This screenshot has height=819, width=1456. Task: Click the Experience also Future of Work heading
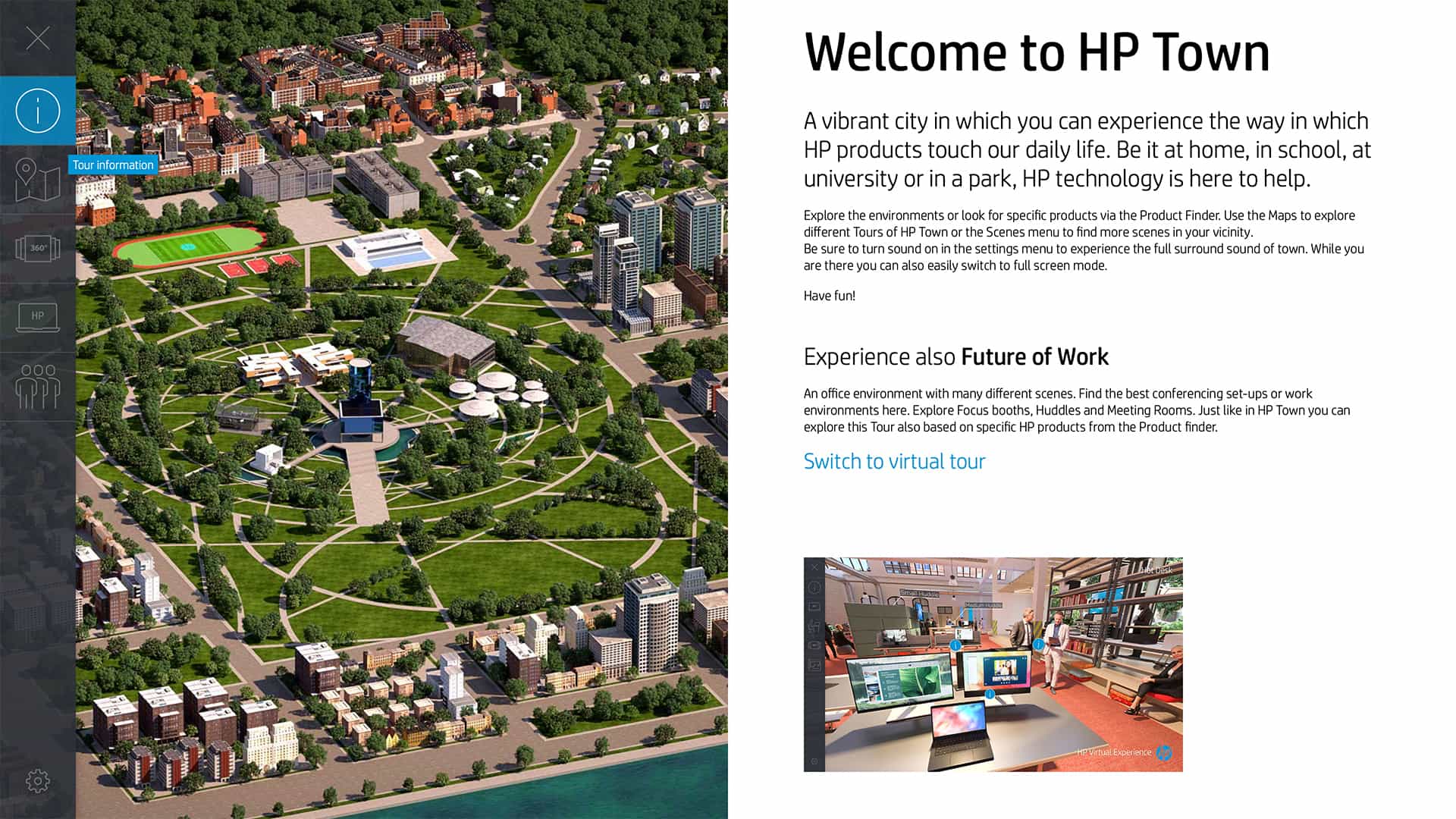(955, 356)
